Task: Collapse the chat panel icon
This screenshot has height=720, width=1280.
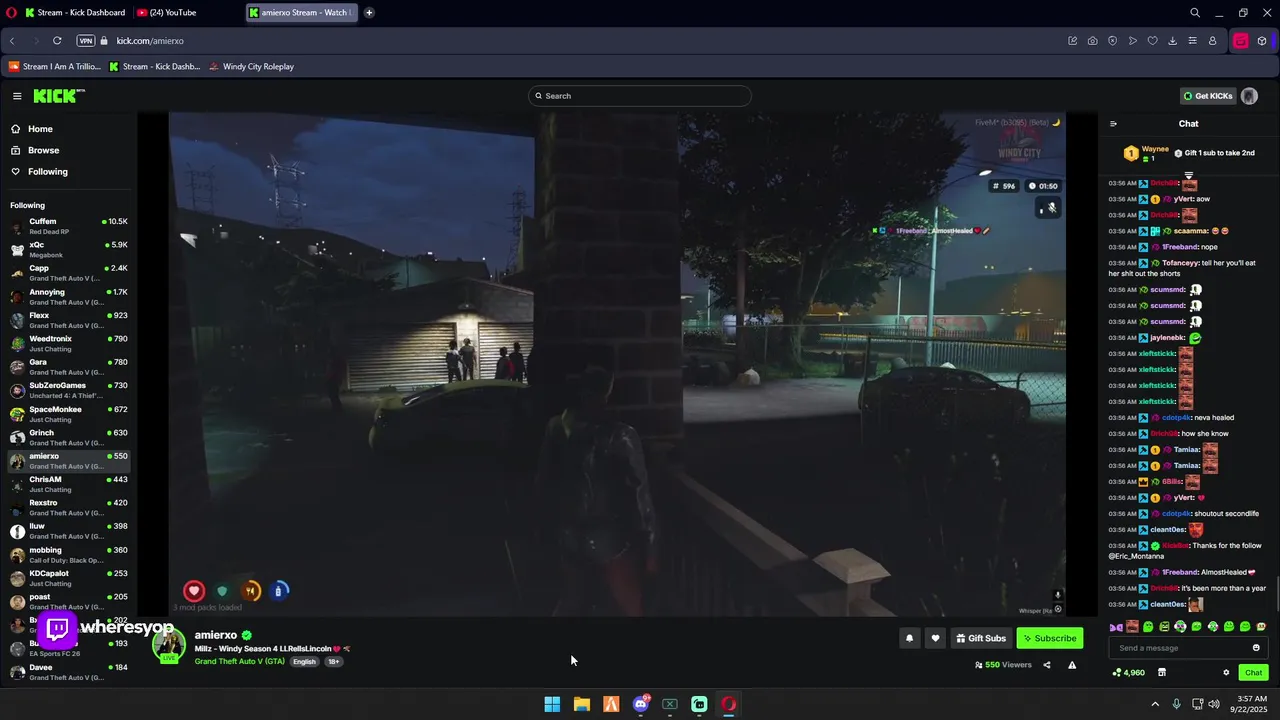Action: click(1113, 124)
